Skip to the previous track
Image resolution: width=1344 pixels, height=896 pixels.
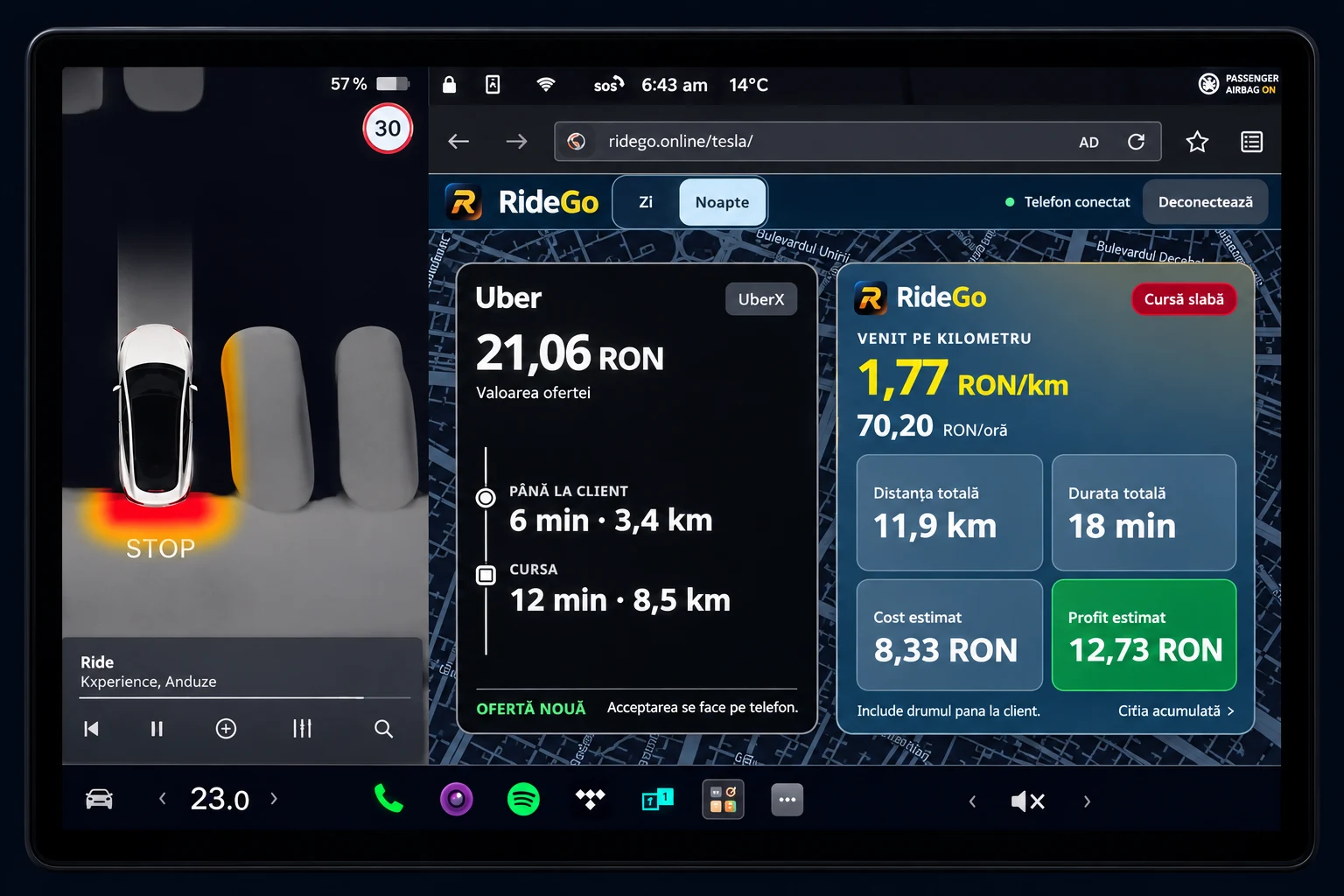pyautogui.click(x=91, y=729)
